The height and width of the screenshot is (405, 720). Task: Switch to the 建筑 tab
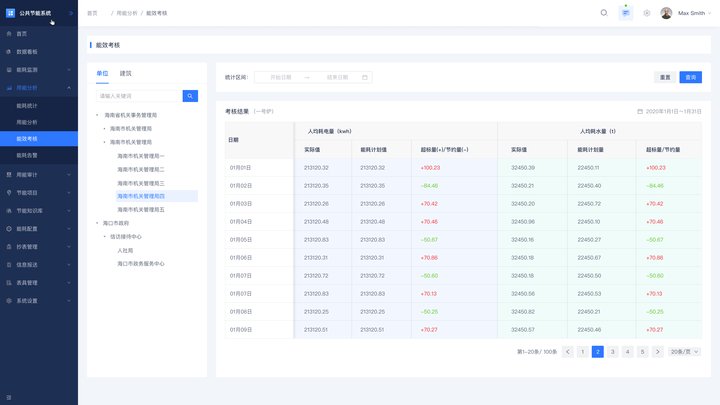[x=125, y=73]
